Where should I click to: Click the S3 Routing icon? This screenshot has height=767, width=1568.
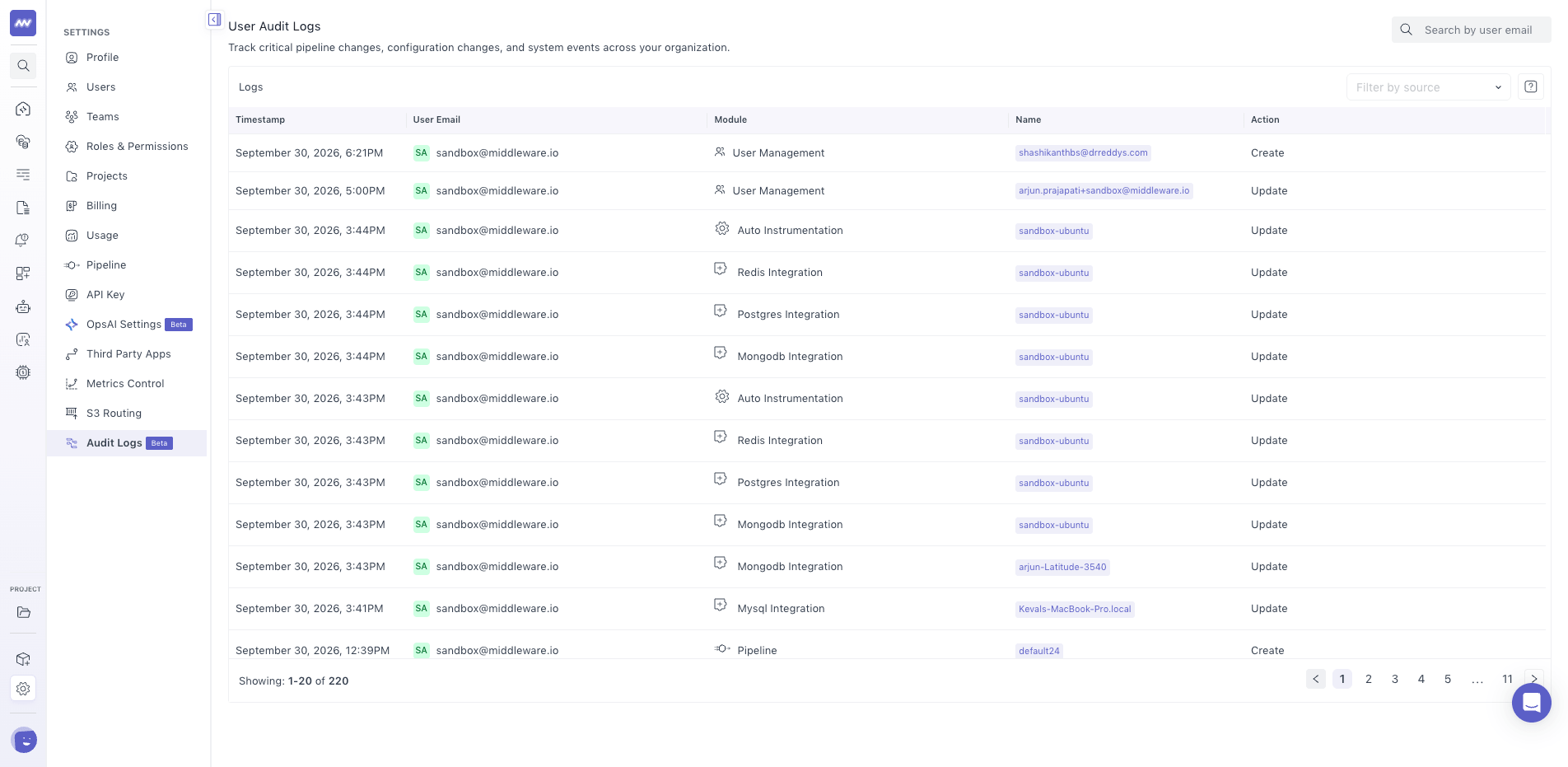pyautogui.click(x=72, y=414)
